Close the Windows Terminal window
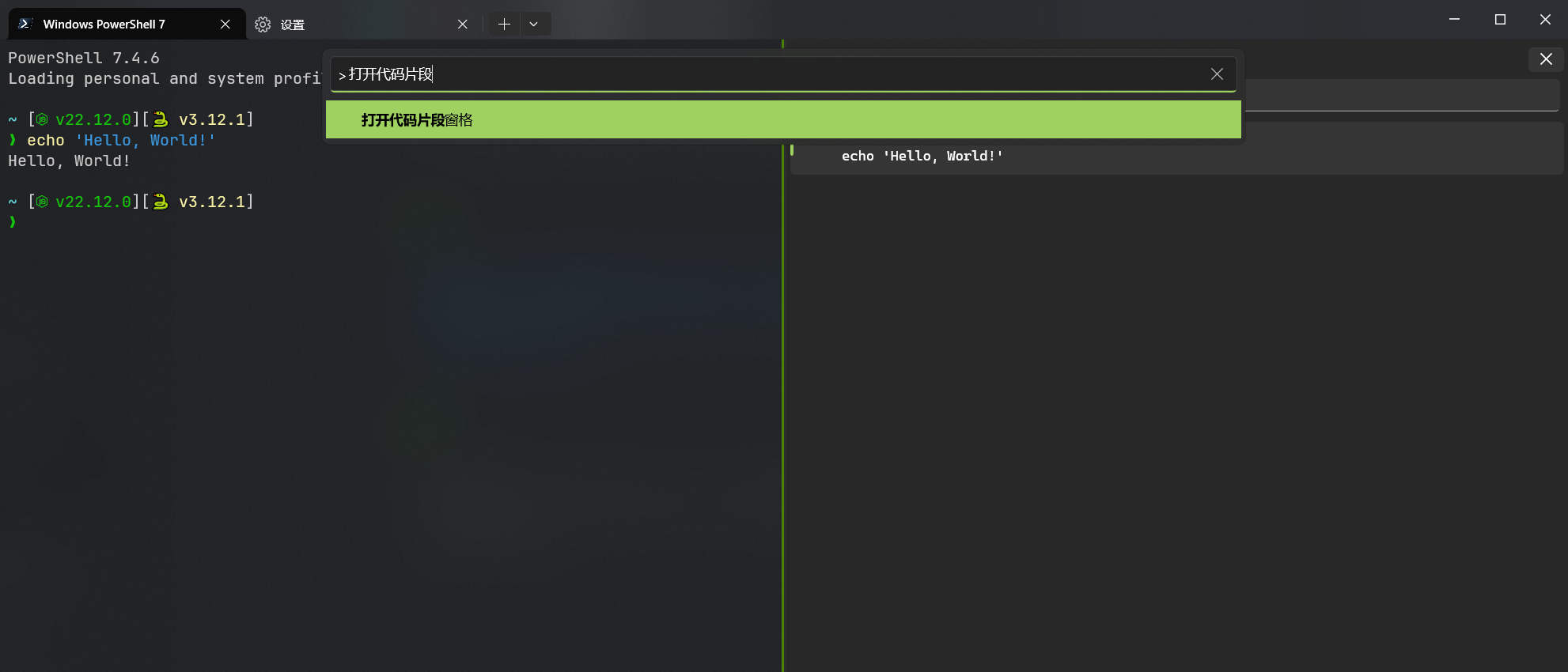 [x=1545, y=19]
